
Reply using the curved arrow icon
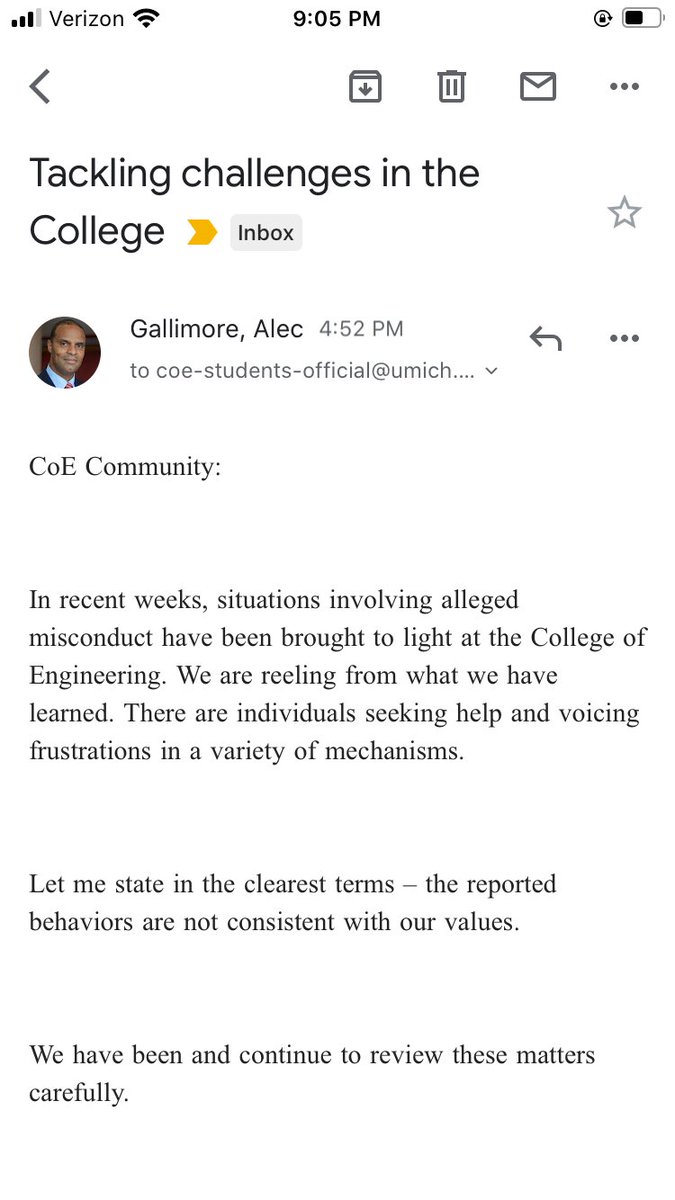(x=545, y=338)
